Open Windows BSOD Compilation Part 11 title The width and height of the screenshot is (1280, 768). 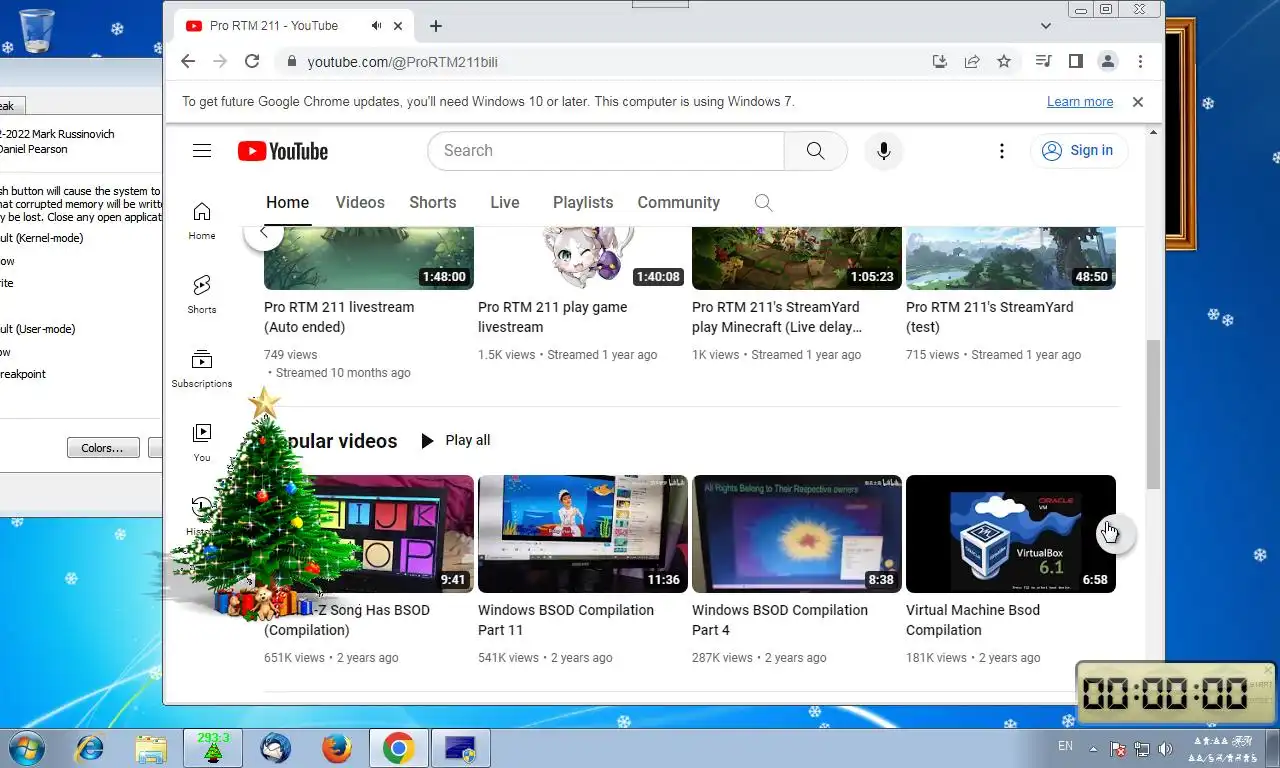coord(566,620)
